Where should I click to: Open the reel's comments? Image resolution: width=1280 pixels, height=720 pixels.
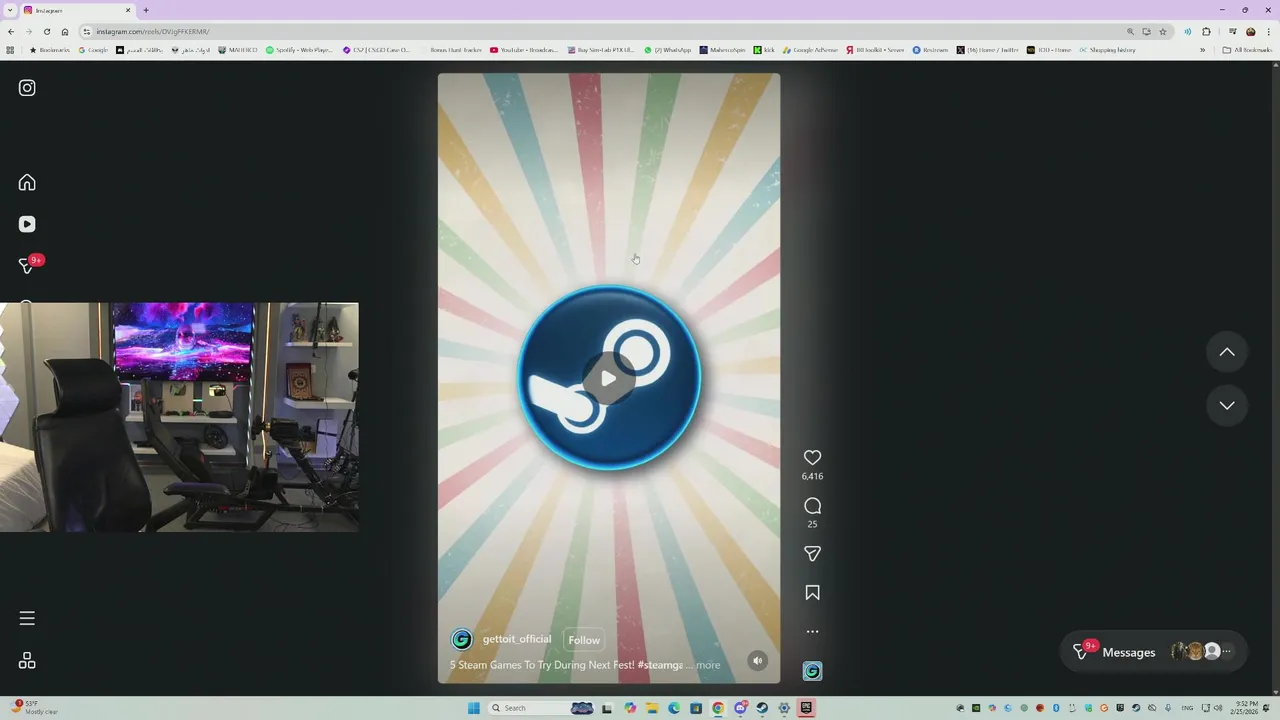812,506
